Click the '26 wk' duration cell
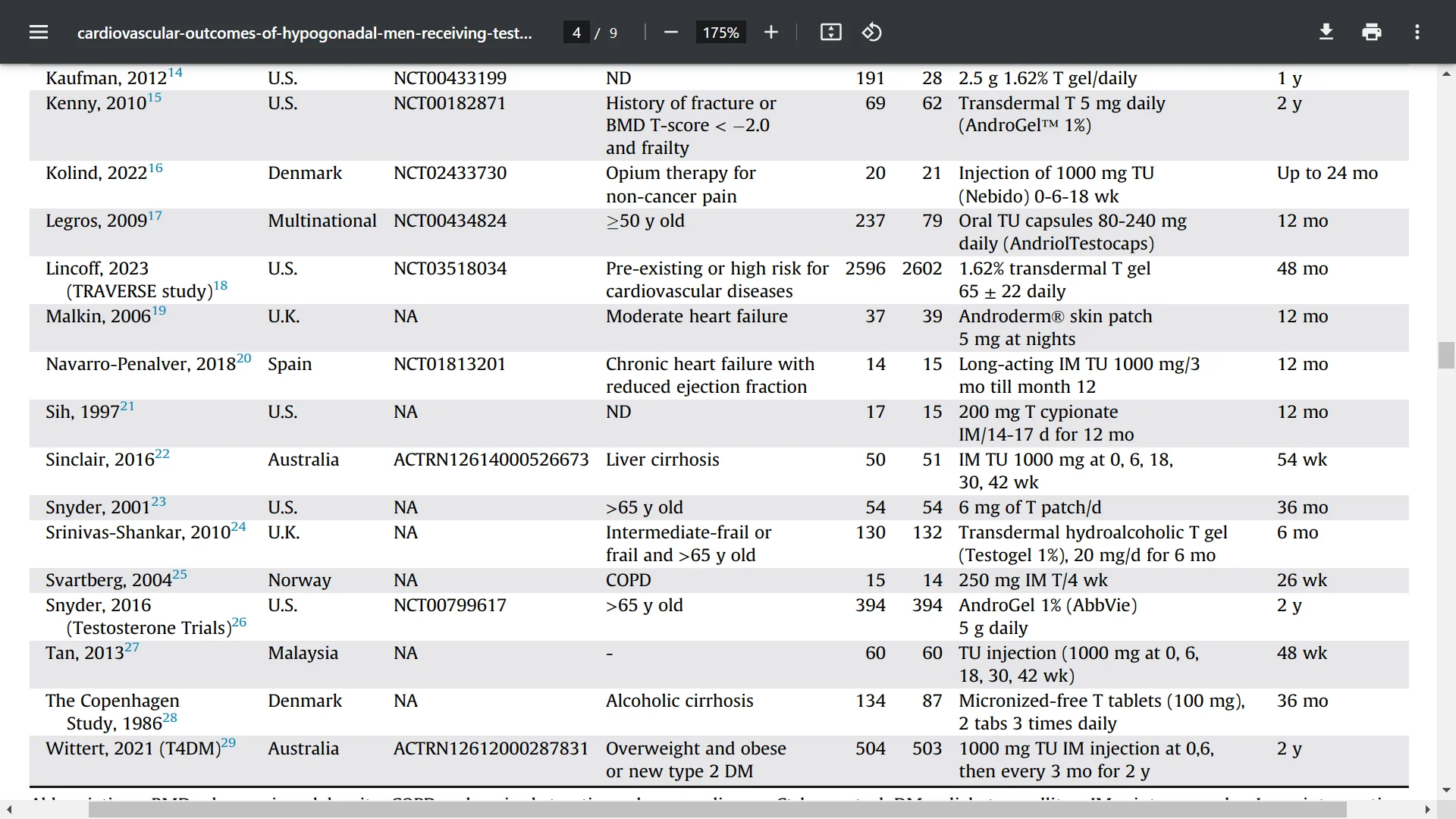 pyautogui.click(x=1302, y=580)
